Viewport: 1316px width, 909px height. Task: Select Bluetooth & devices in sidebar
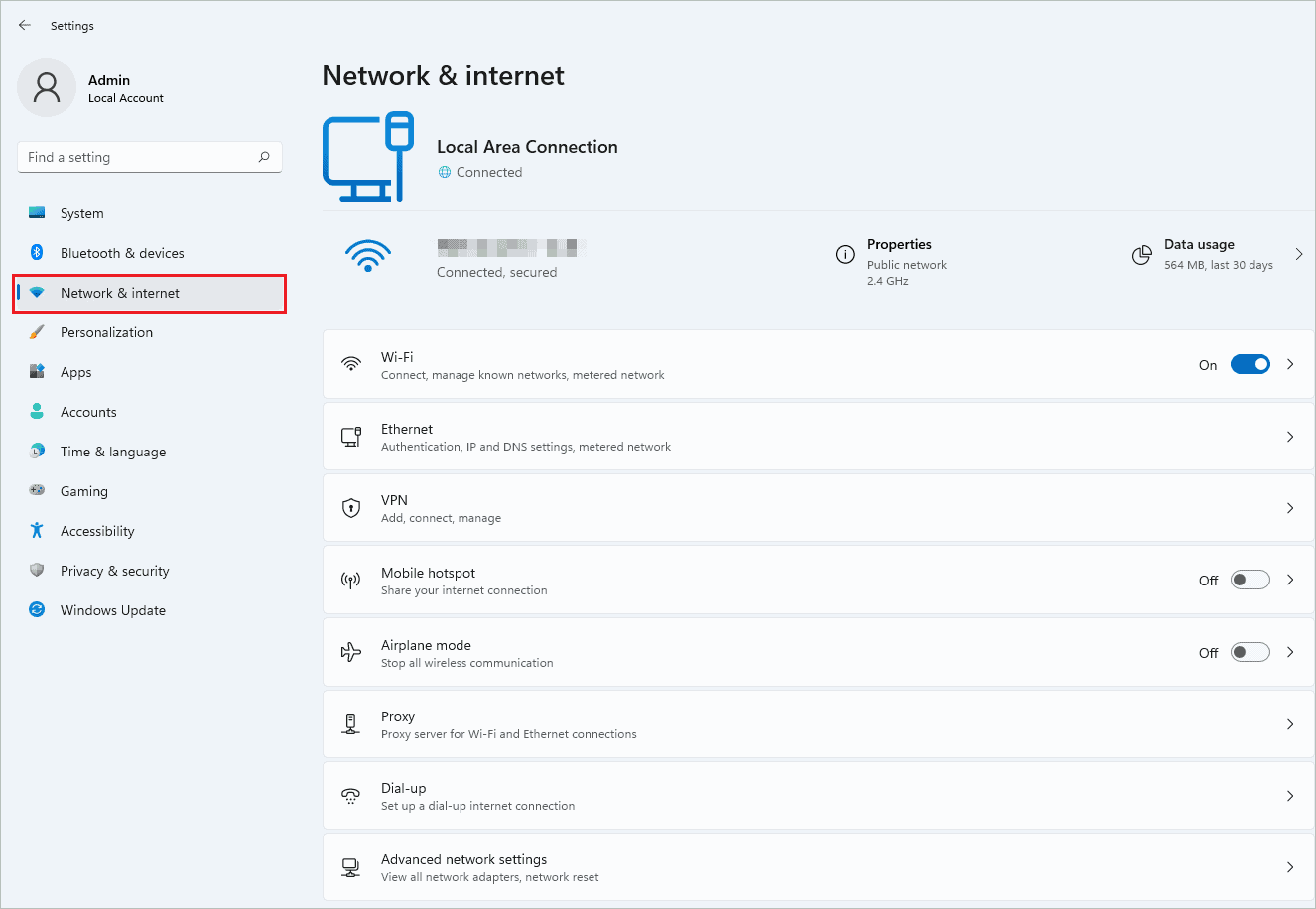[150, 253]
